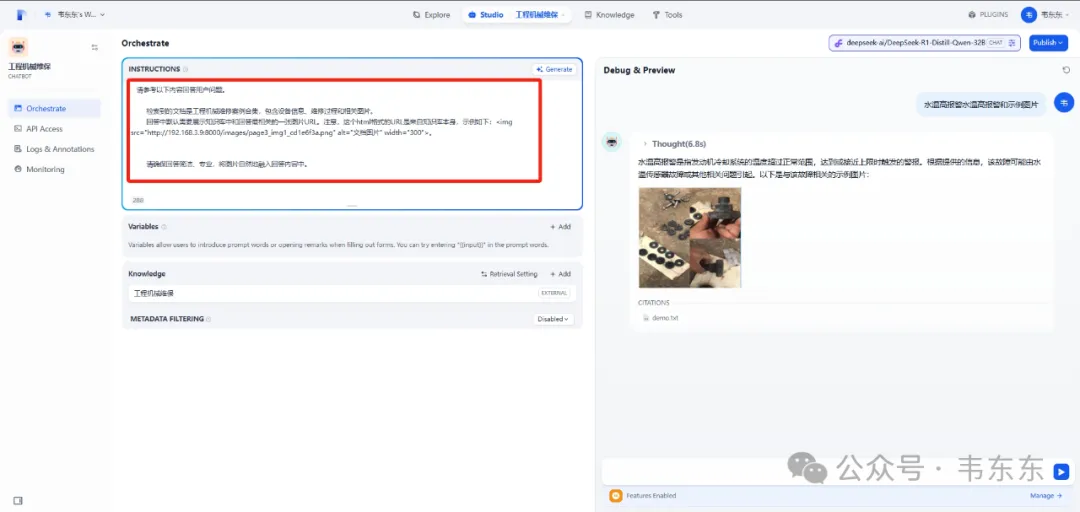
Task: Open model parameter settings icon beside CHAT badge
Action: (x=1012, y=43)
